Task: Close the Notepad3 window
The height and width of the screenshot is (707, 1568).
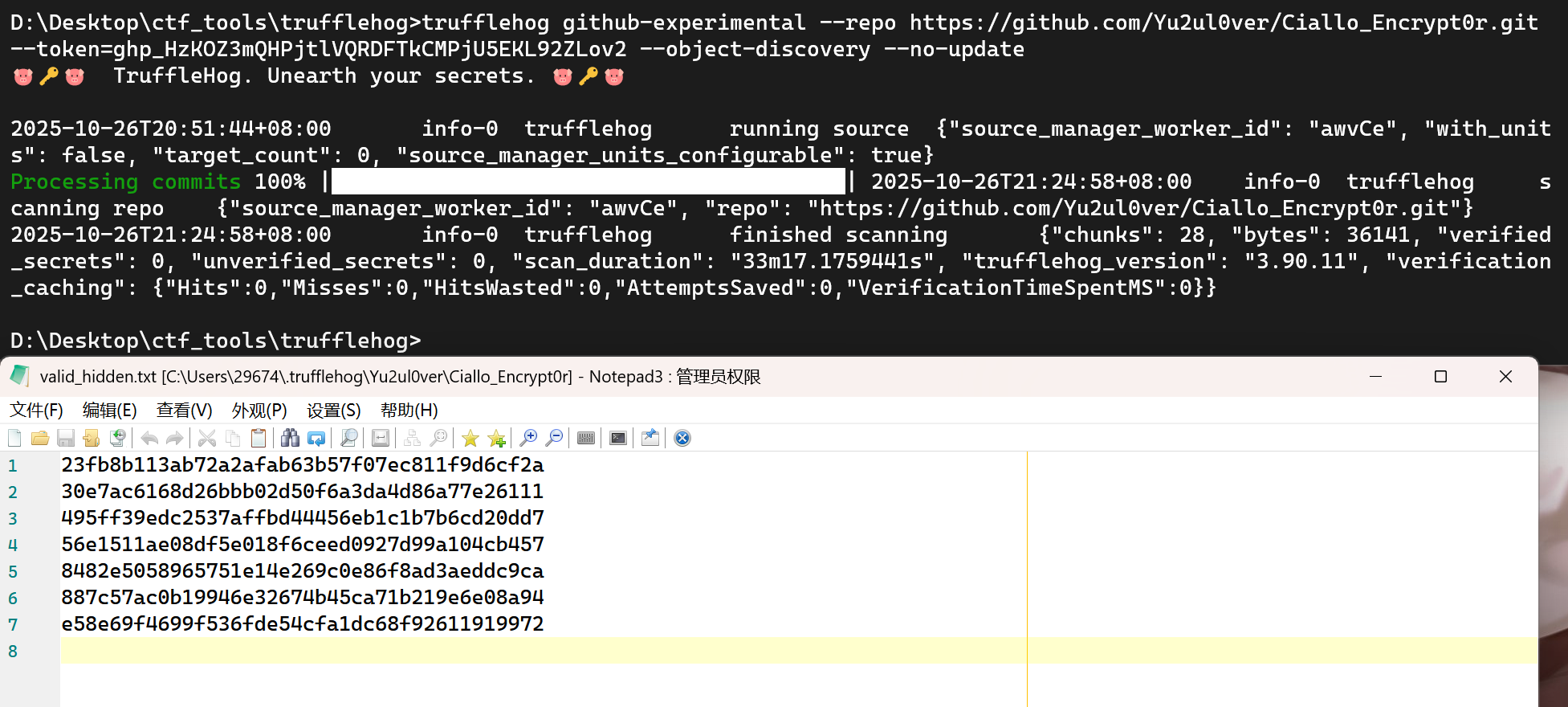Action: [1505, 376]
